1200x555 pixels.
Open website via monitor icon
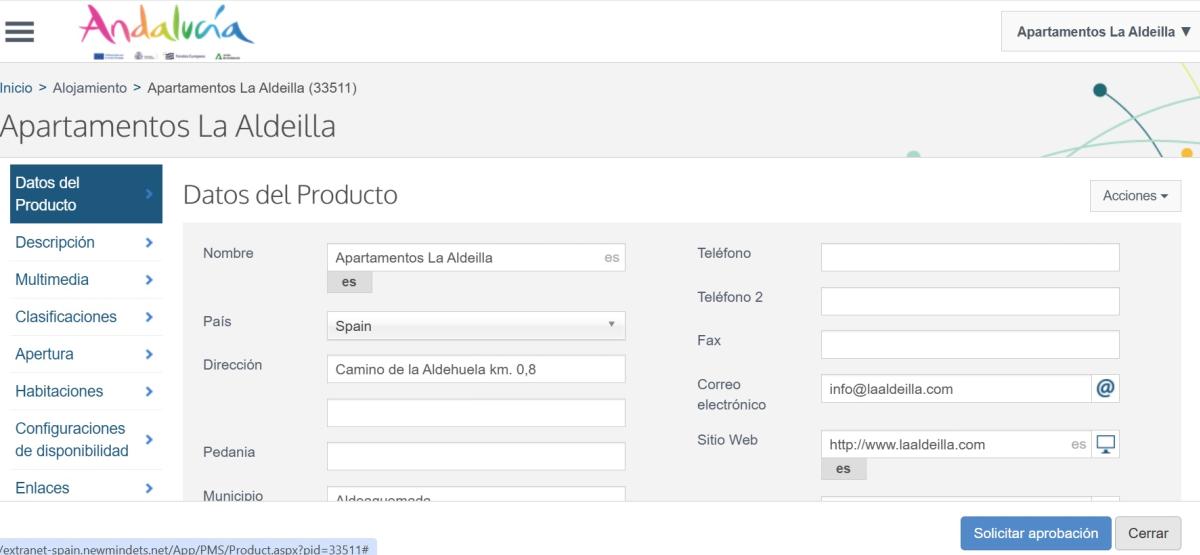(1105, 444)
